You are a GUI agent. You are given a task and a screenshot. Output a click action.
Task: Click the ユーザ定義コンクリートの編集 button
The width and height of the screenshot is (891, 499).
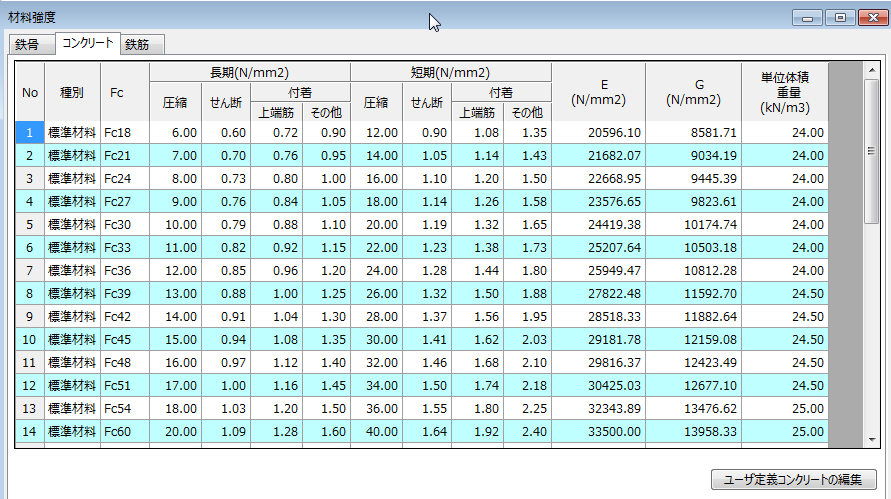tap(793, 480)
